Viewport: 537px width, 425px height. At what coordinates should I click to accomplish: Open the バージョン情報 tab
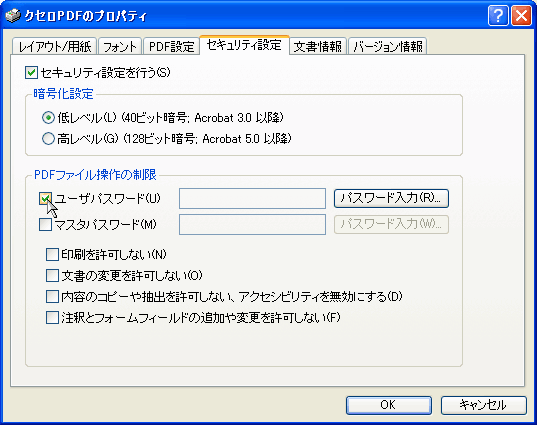(x=387, y=46)
